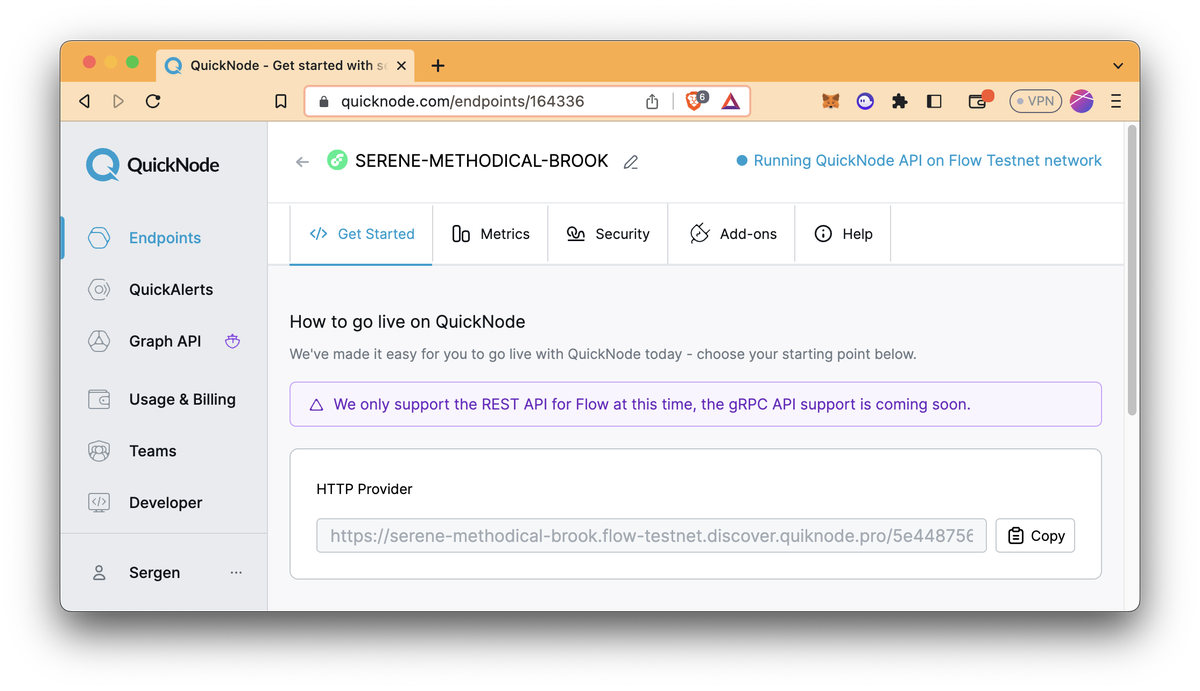Open the Security tab
Screen dimensions: 1200x691
pyautogui.click(x=608, y=234)
